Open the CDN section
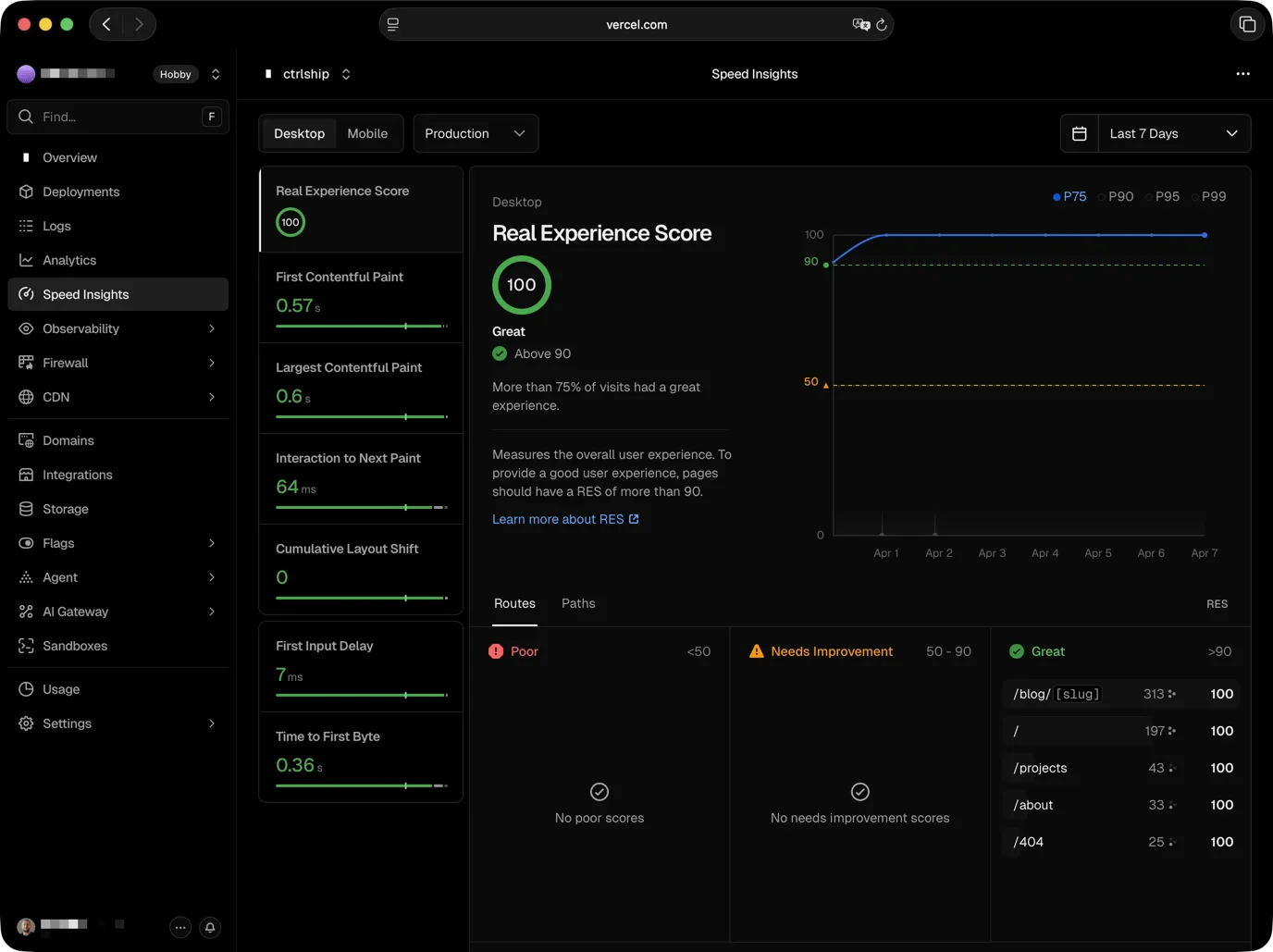This screenshot has width=1273, height=952. [x=56, y=397]
